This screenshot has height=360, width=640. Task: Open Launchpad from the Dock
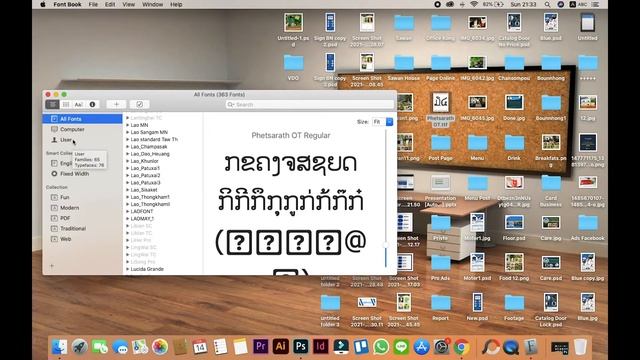(80, 347)
